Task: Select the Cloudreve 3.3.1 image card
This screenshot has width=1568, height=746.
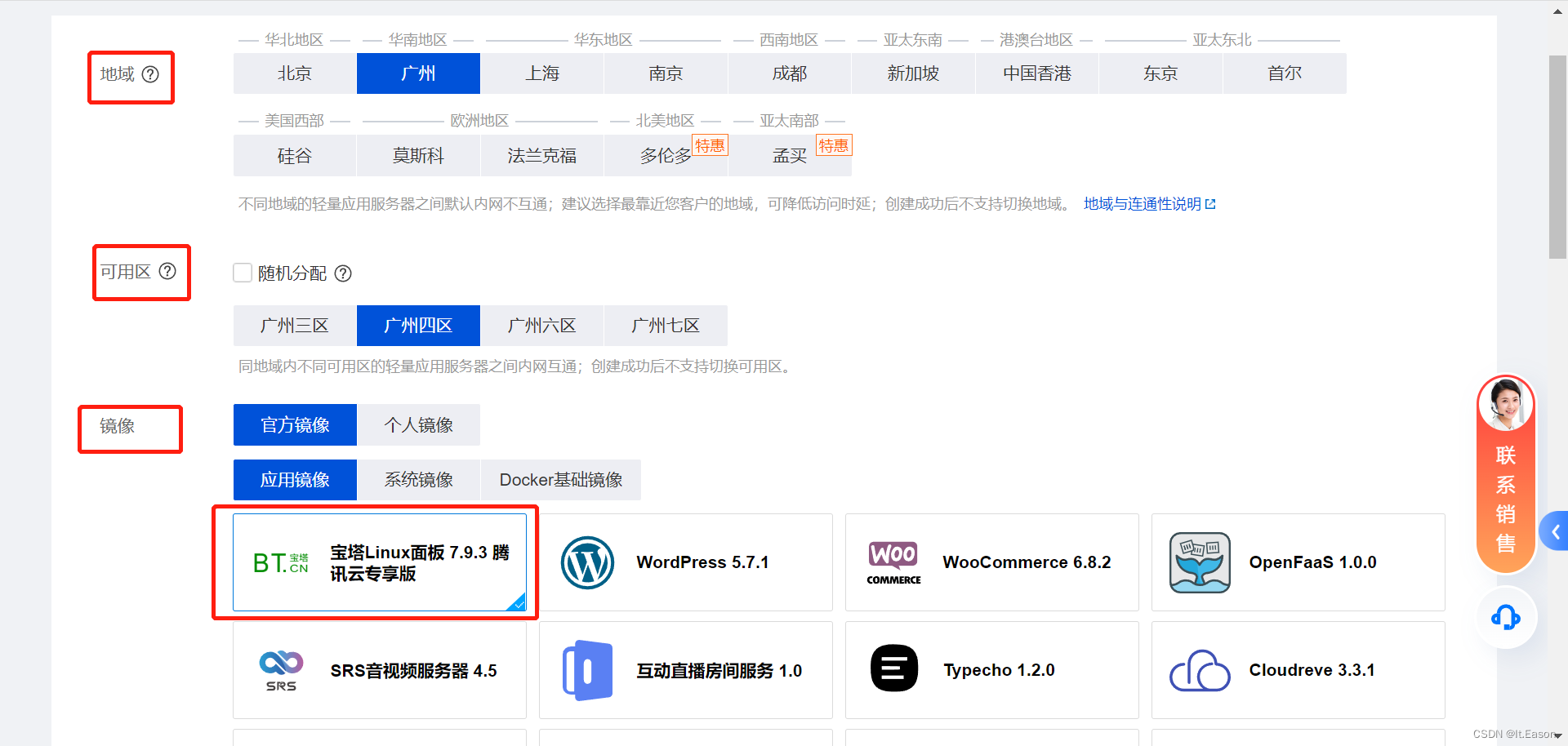Action: coord(1298,670)
